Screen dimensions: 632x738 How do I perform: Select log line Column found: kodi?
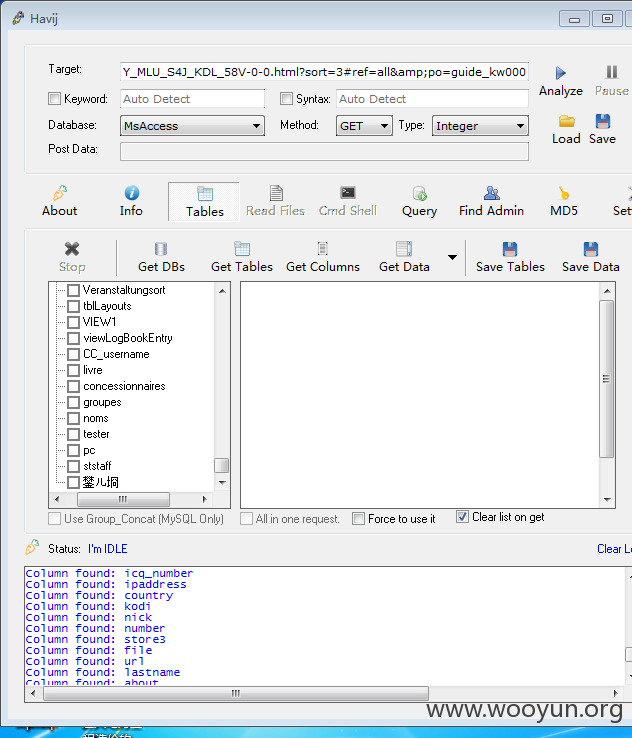pos(88,606)
